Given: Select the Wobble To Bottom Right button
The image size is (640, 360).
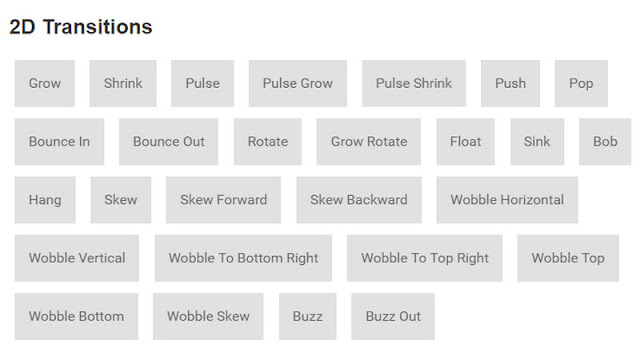Looking at the screenshot, I should point(243,258).
